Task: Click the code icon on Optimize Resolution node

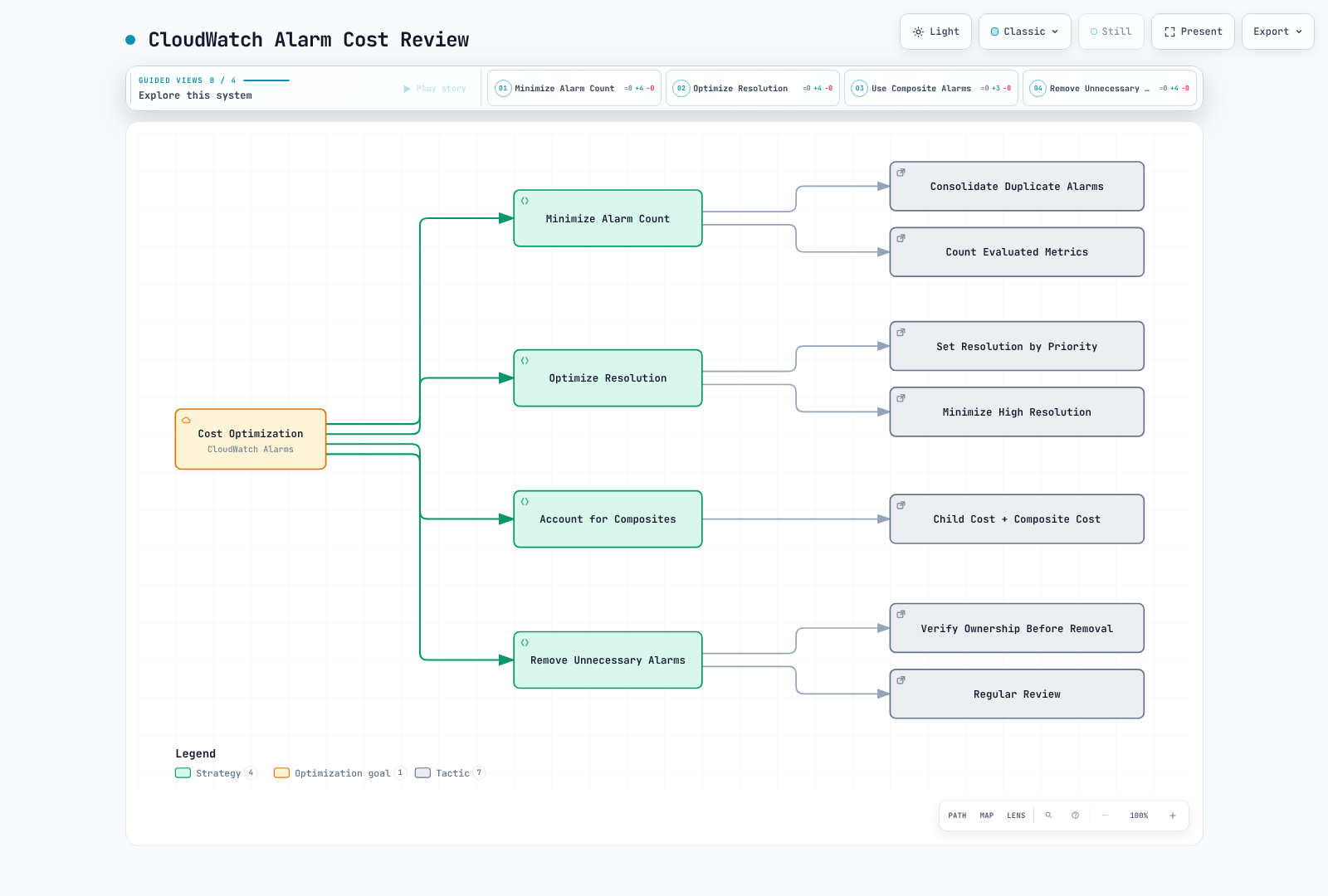Action: [525, 360]
